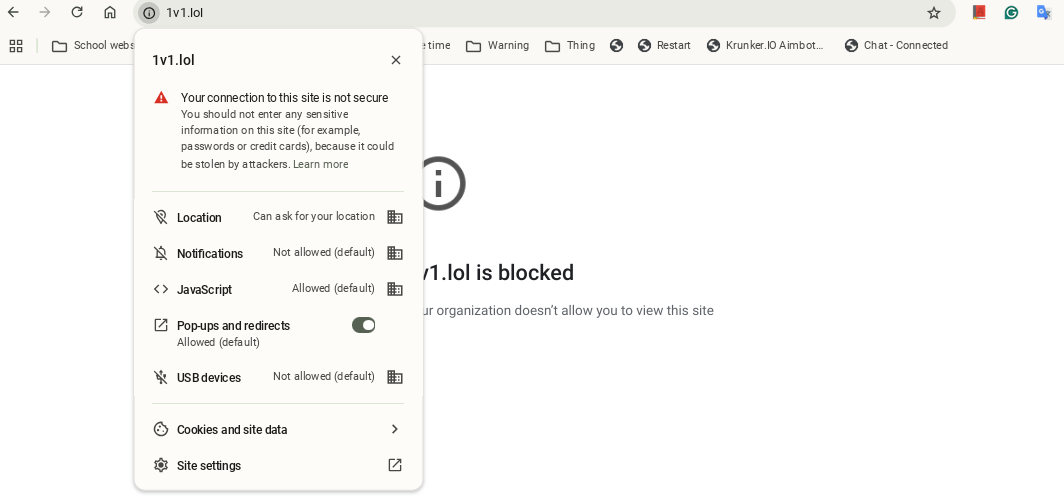The width and height of the screenshot is (1064, 497).
Task: Bookmark this page with the star icon
Action: (x=934, y=13)
